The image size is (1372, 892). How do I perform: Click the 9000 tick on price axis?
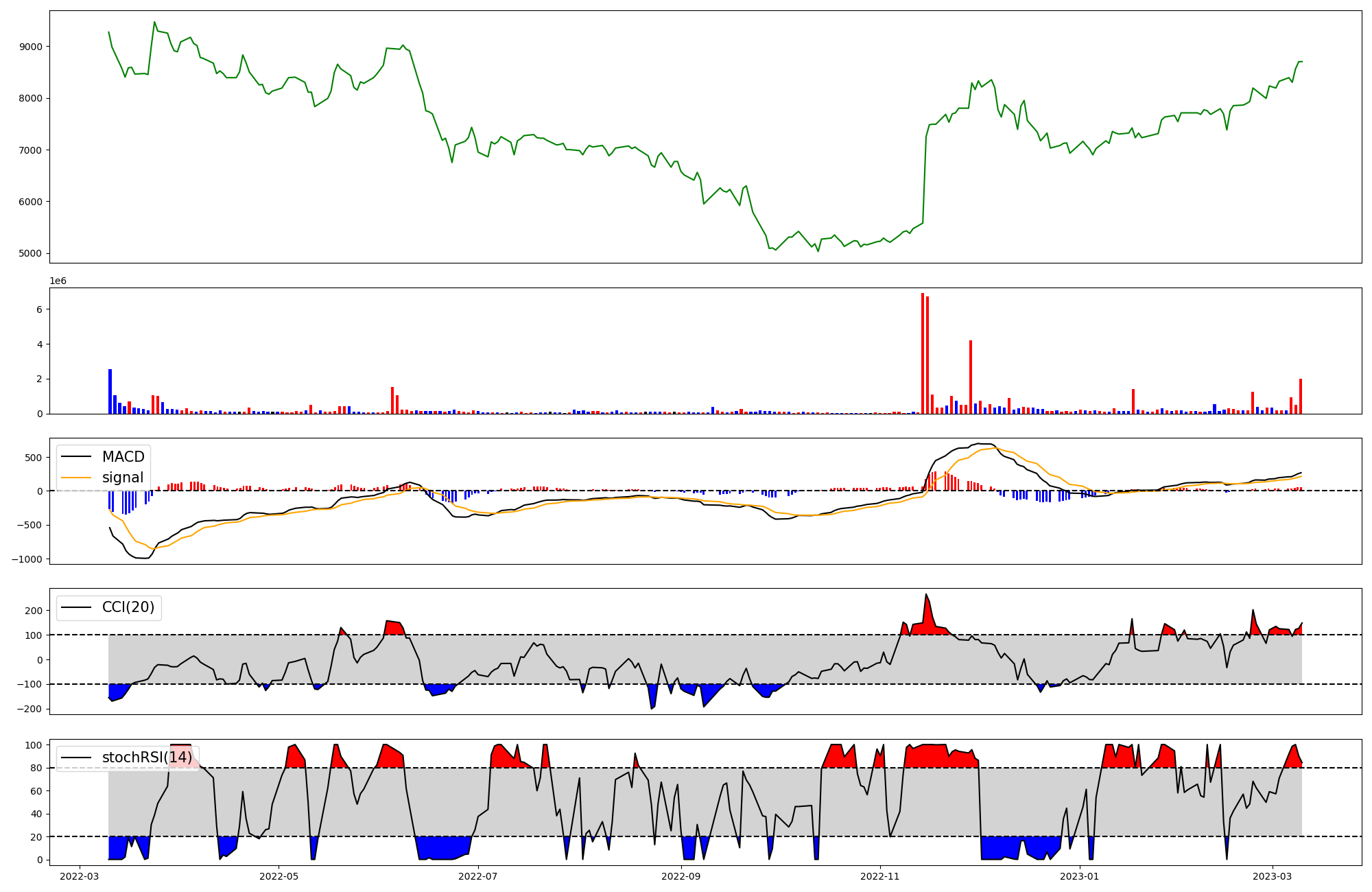pyautogui.click(x=30, y=47)
